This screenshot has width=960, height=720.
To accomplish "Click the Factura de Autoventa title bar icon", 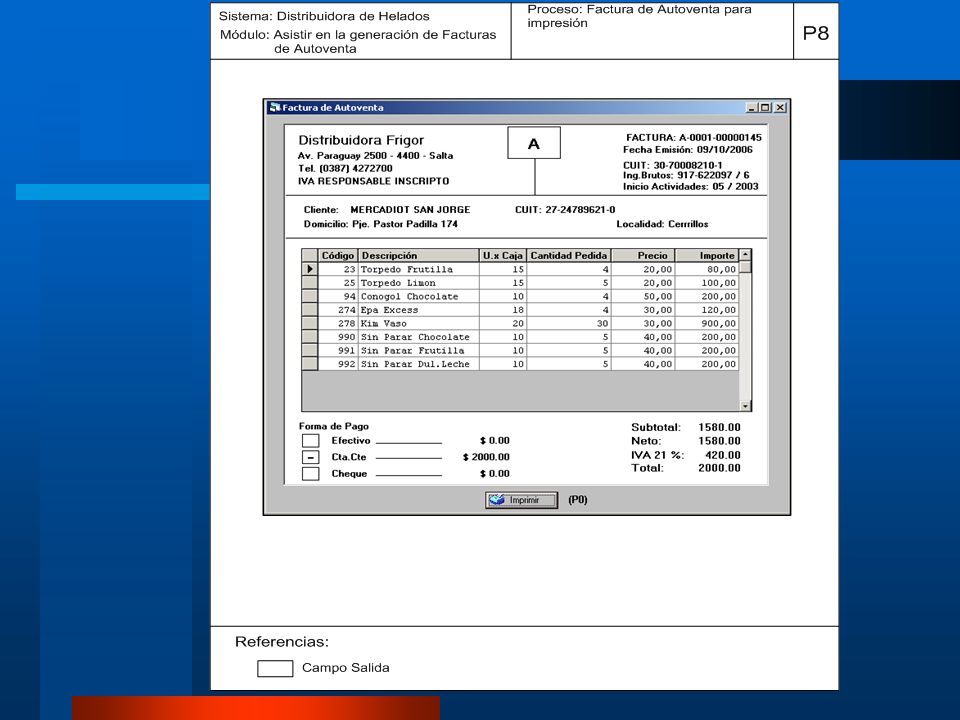I will coord(275,107).
